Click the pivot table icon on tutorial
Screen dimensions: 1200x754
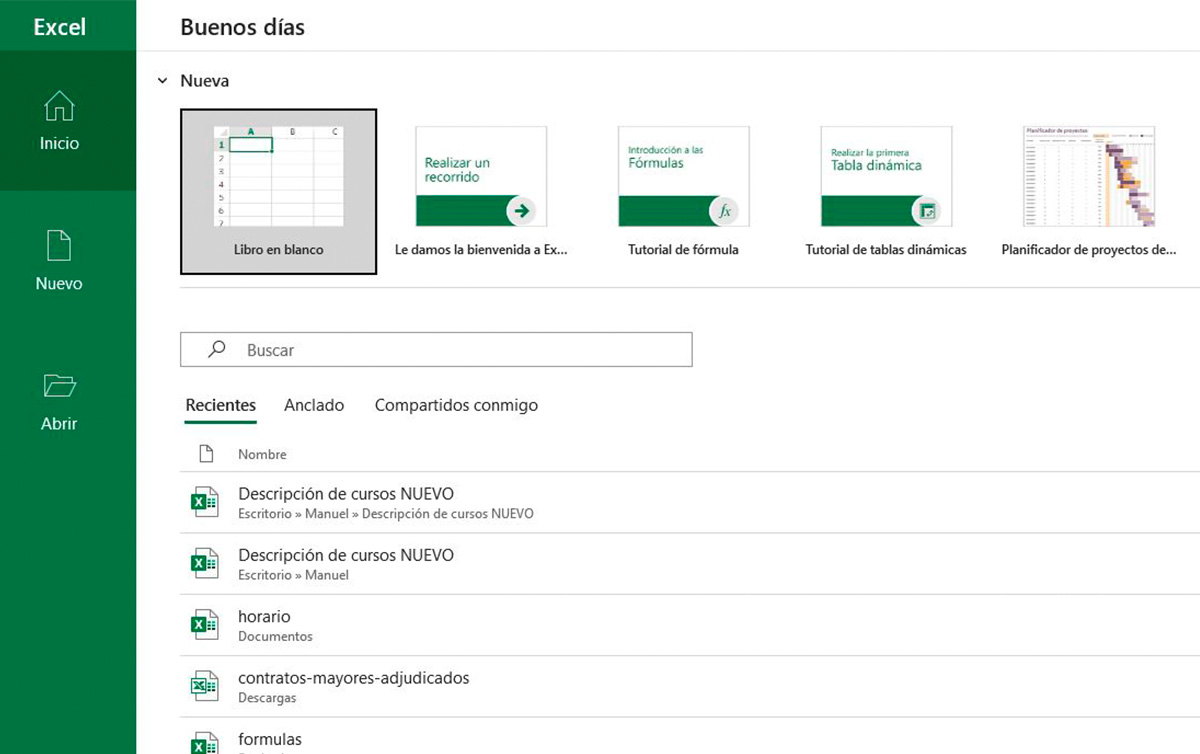[x=926, y=211]
